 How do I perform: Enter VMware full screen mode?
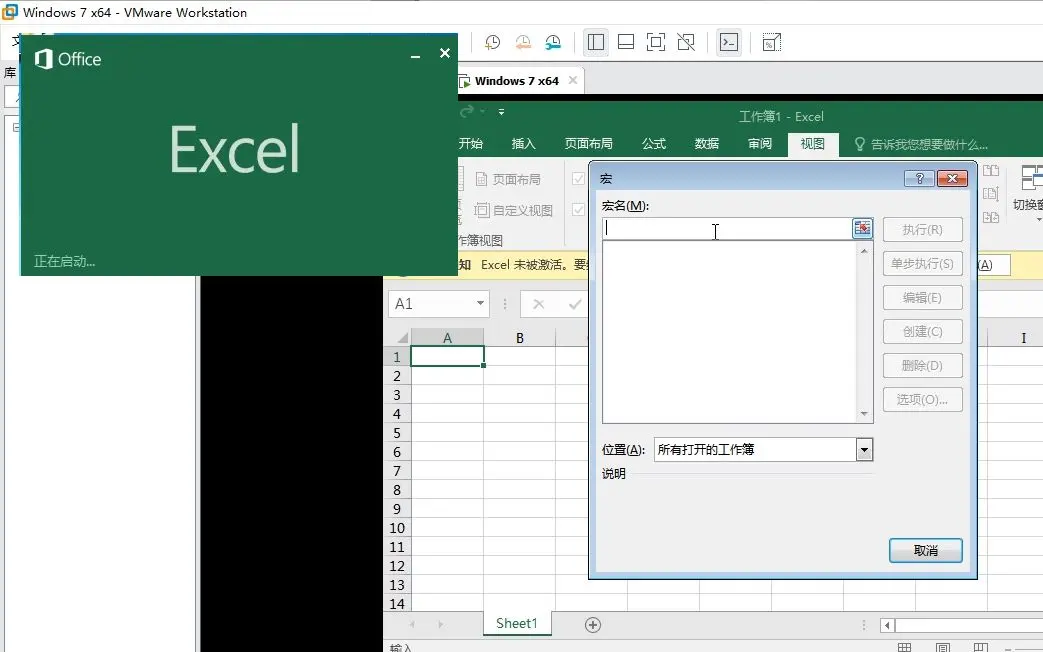pyautogui.click(x=656, y=43)
